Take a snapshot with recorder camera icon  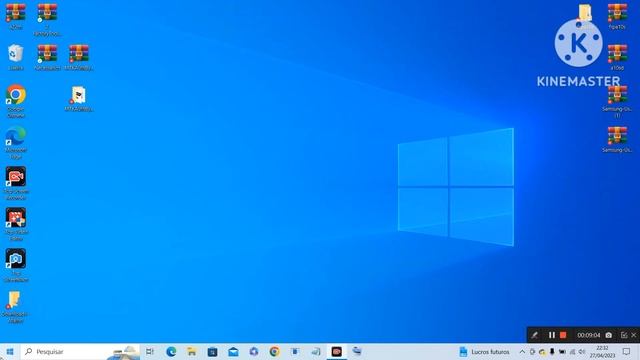coord(609,335)
